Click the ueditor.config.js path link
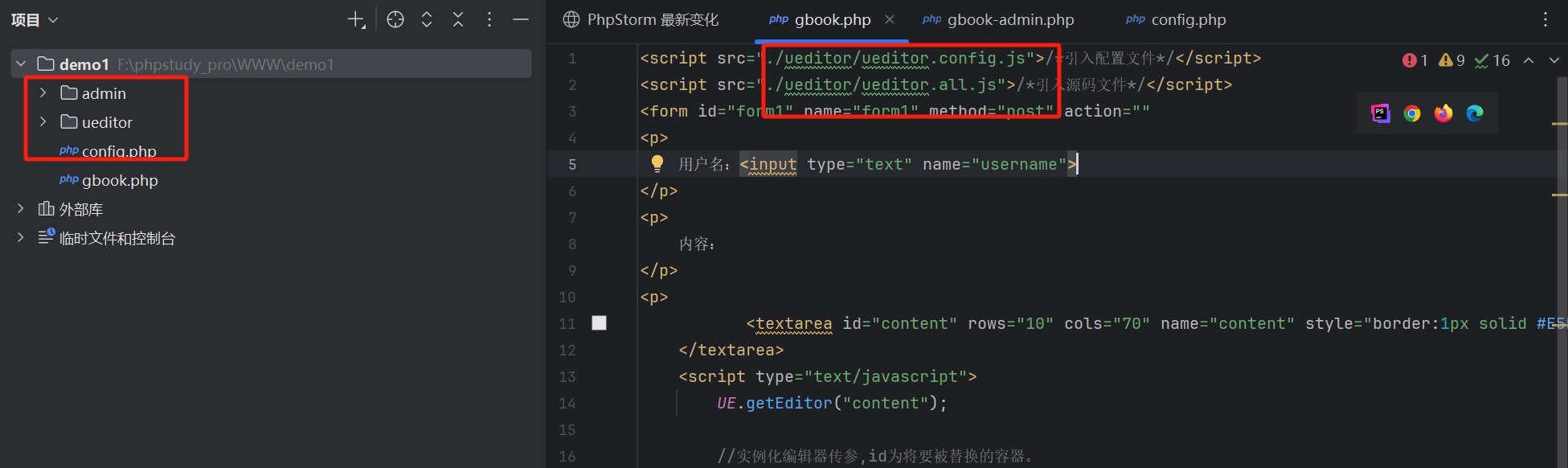Viewport: 1568px width, 468px height. [895, 59]
